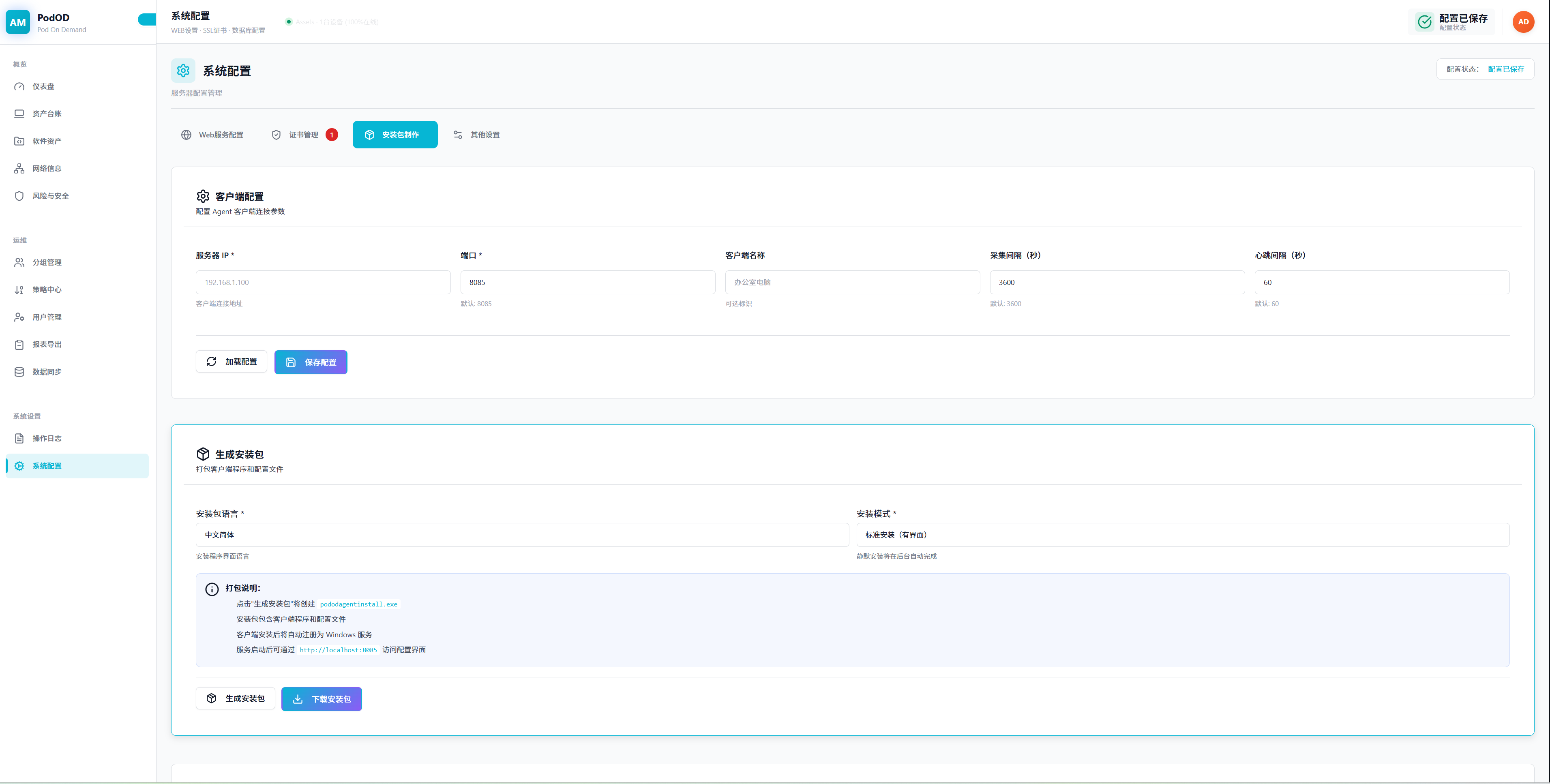Click the dashboard gauge icon in sidebar
Image resolution: width=1550 pixels, height=784 pixels.
click(19, 87)
